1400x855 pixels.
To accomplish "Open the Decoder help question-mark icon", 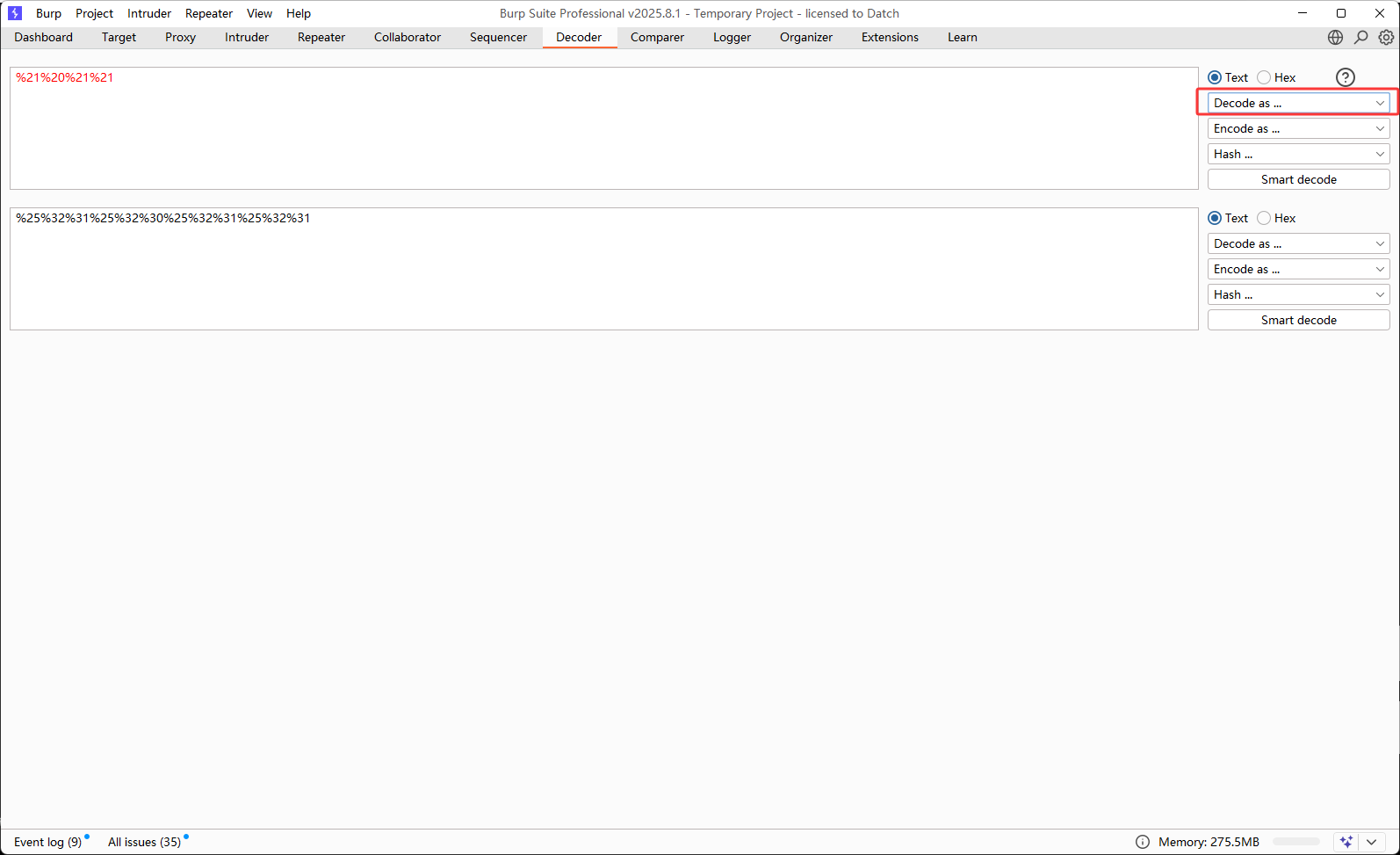I will 1345,77.
